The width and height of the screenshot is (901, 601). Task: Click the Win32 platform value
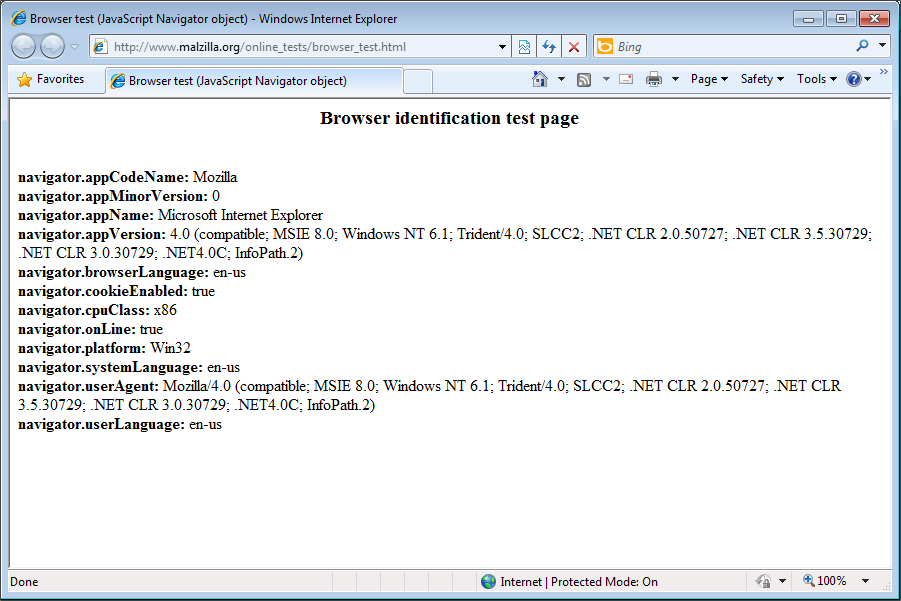(x=170, y=348)
